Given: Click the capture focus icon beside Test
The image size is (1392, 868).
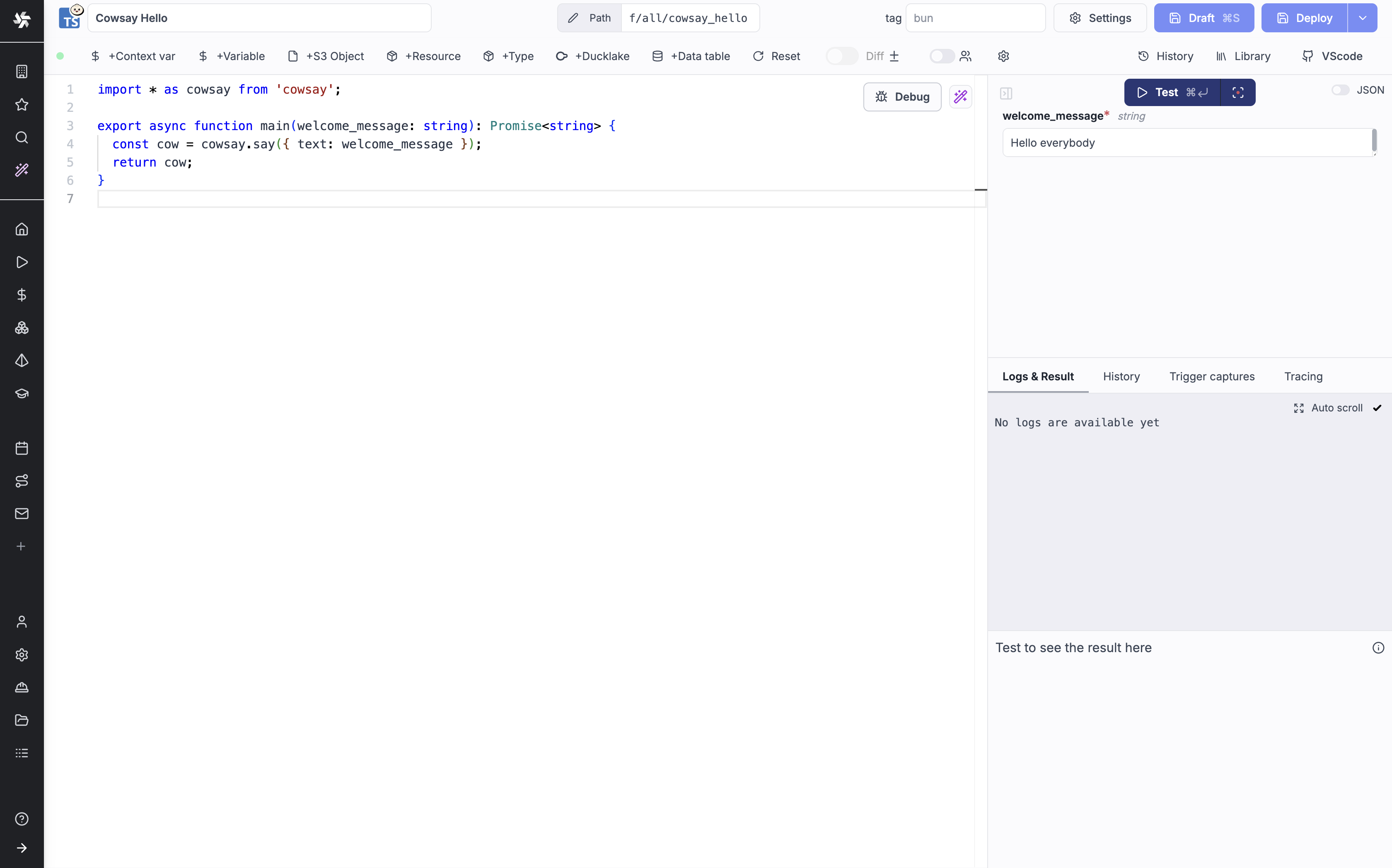Looking at the screenshot, I should pyautogui.click(x=1237, y=92).
